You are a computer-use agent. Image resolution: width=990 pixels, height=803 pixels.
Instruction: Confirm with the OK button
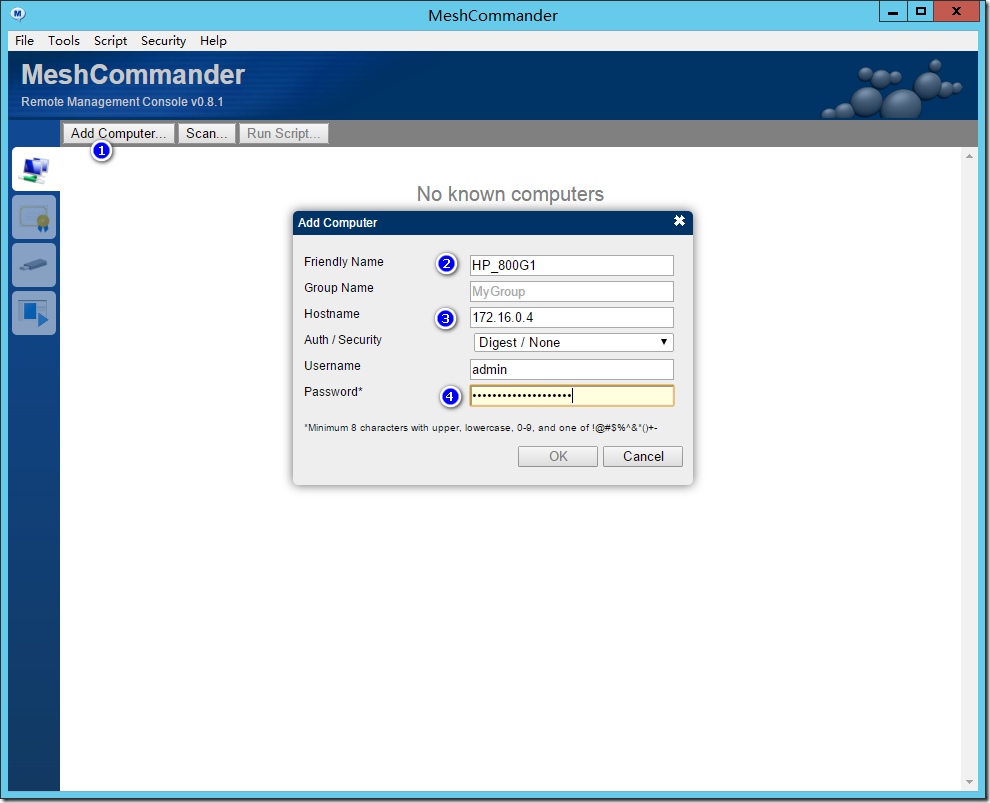click(x=557, y=456)
